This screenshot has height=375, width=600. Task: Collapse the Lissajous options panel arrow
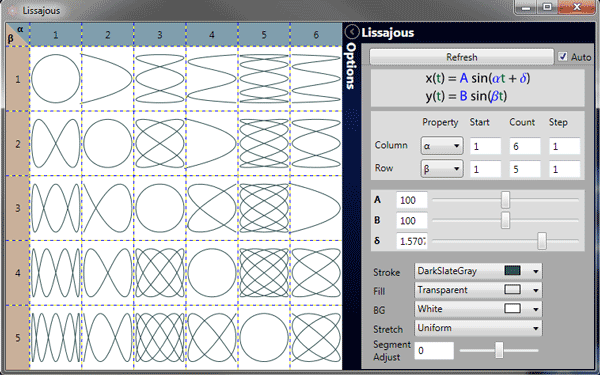[352, 32]
